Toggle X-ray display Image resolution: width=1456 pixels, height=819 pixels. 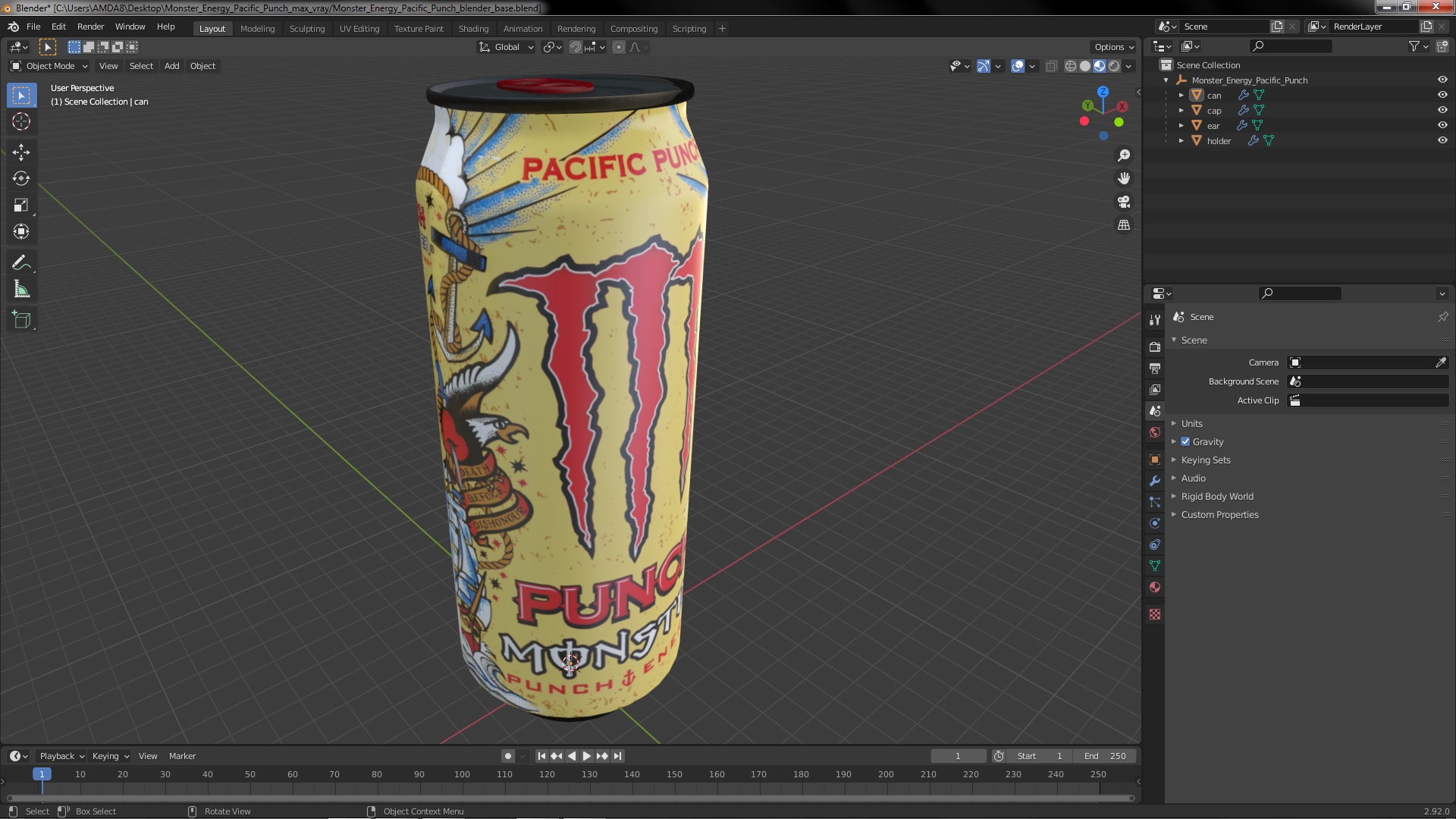tap(1051, 66)
